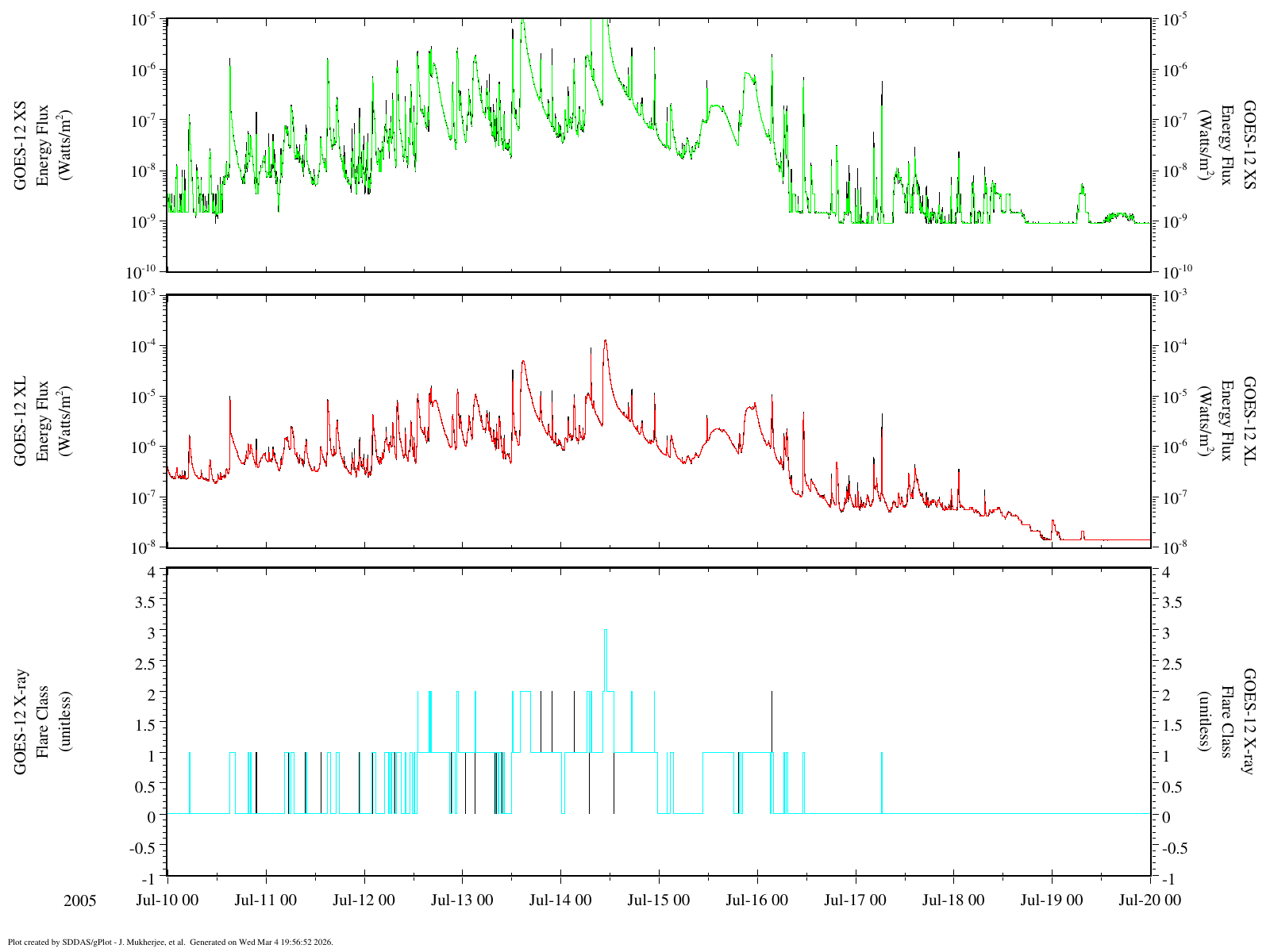The image size is (1270, 952).
Task: Select the right-side GOES-12 X-ray Flare Class title
Action: [x=1227, y=722]
